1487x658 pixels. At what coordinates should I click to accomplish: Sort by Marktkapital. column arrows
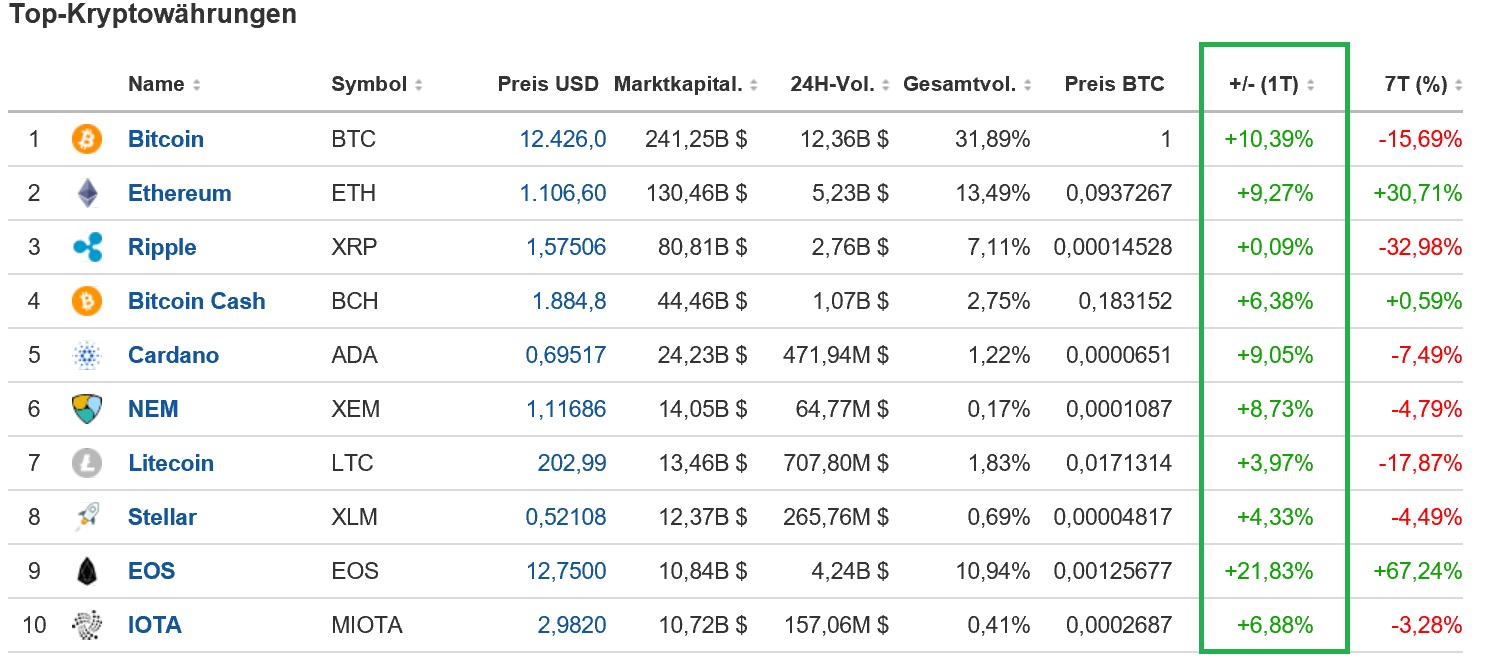pos(753,85)
